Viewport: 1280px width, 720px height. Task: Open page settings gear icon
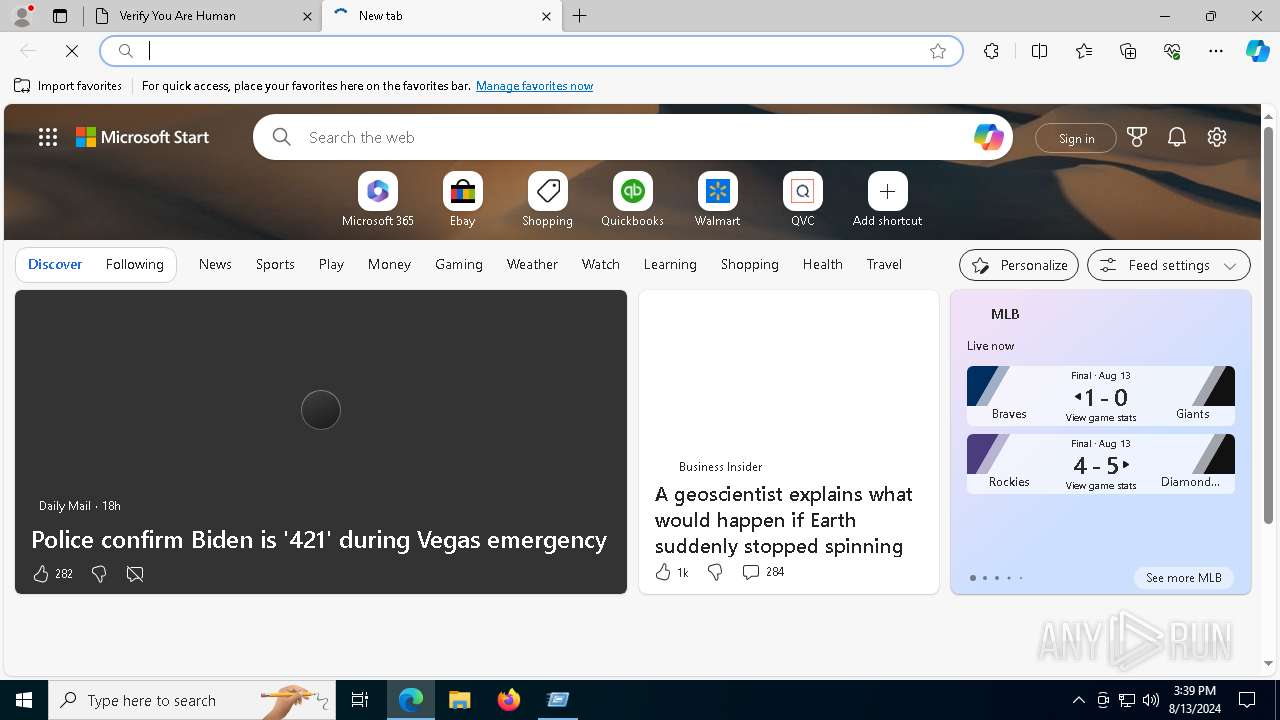tap(1217, 137)
